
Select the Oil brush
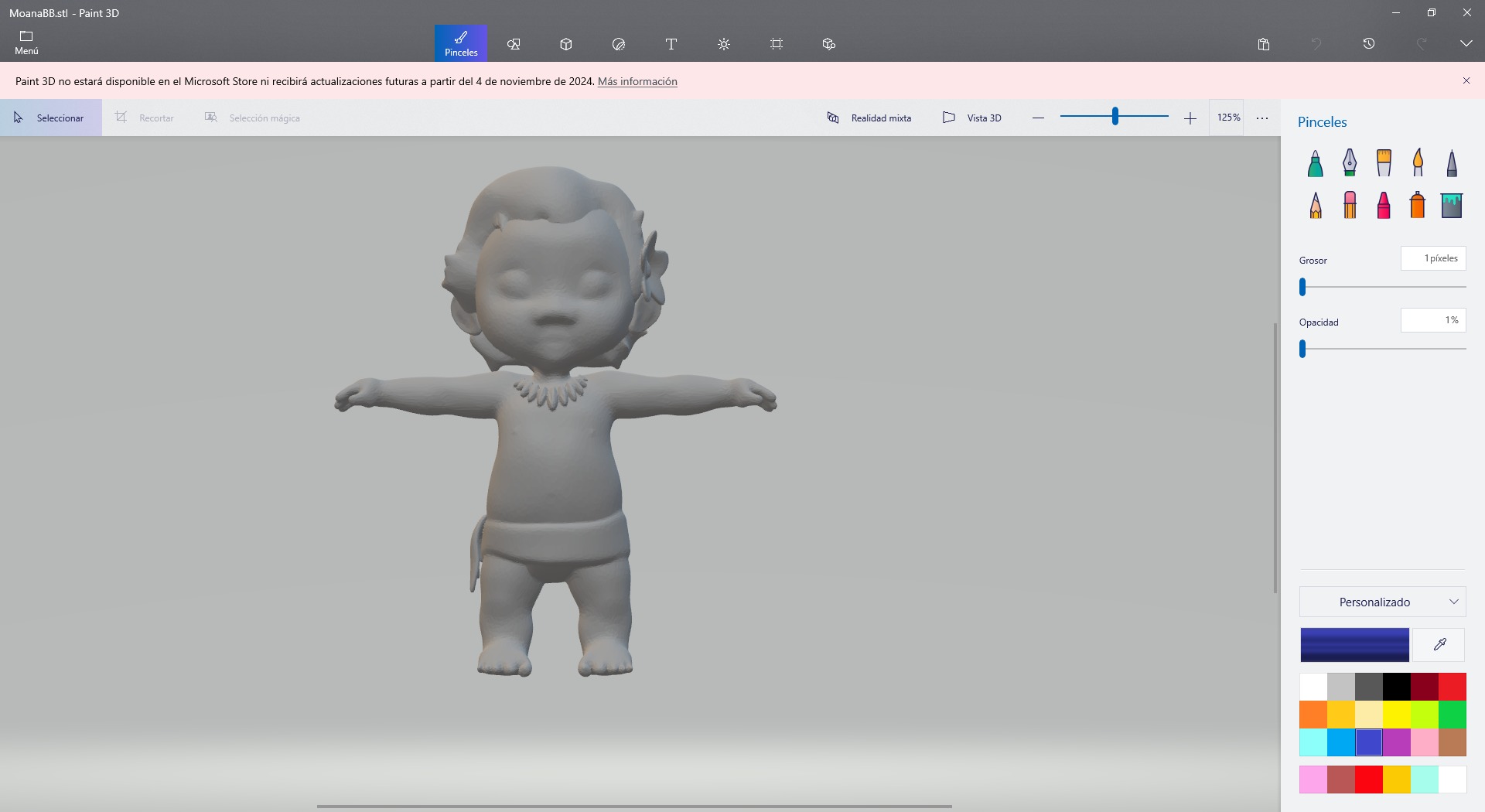1384,163
